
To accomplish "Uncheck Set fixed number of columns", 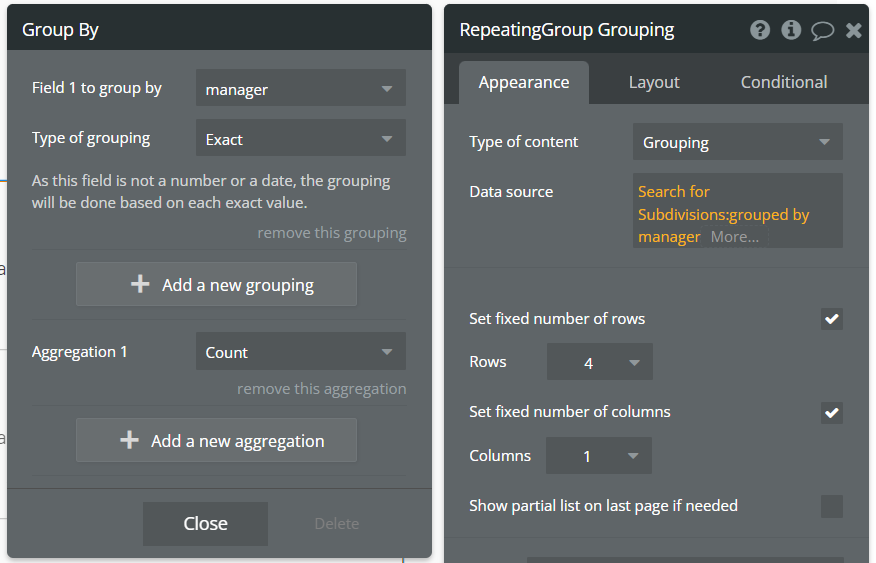I will click(x=831, y=412).
